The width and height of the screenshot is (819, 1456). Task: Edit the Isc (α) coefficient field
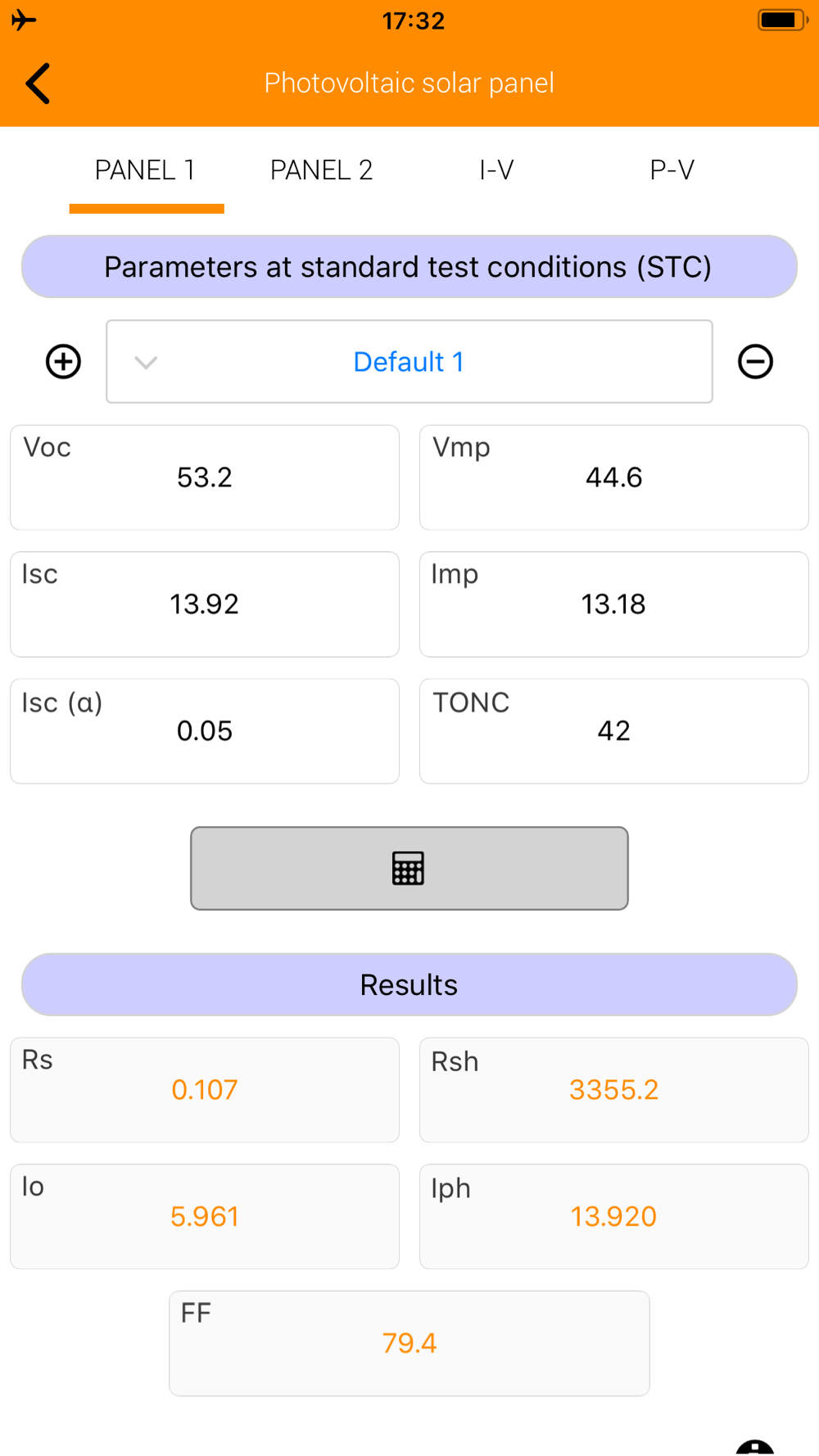[x=205, y=731]
